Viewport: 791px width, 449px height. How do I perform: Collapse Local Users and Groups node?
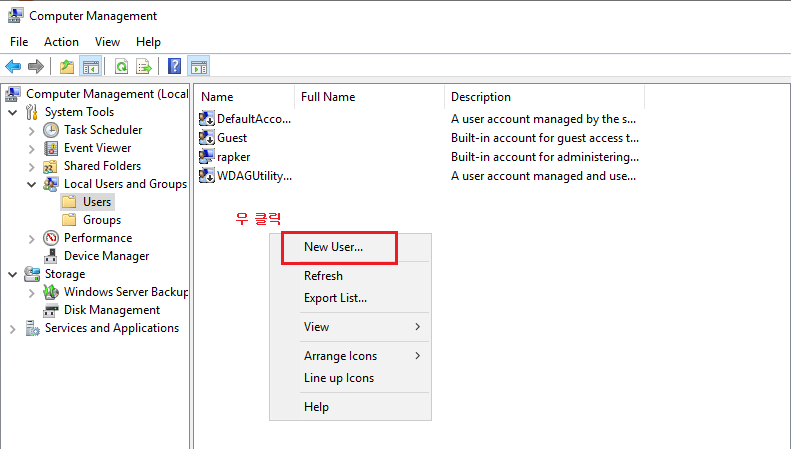(32, 185)
